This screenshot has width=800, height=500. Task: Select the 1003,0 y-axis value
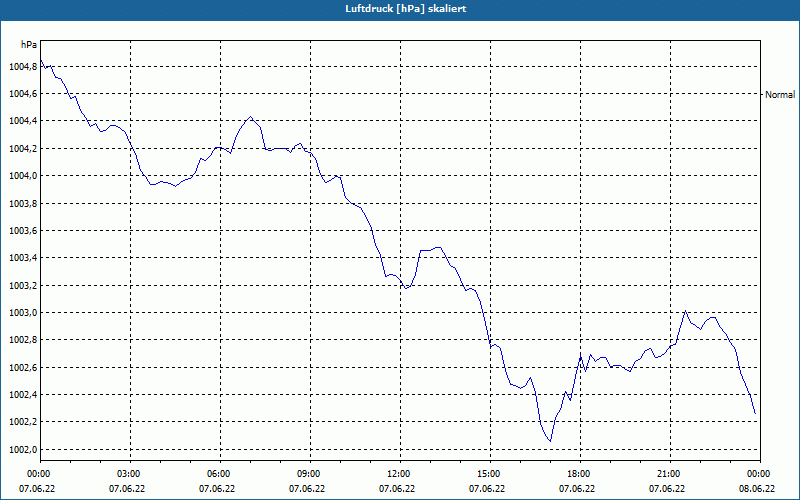pos(23,313)
